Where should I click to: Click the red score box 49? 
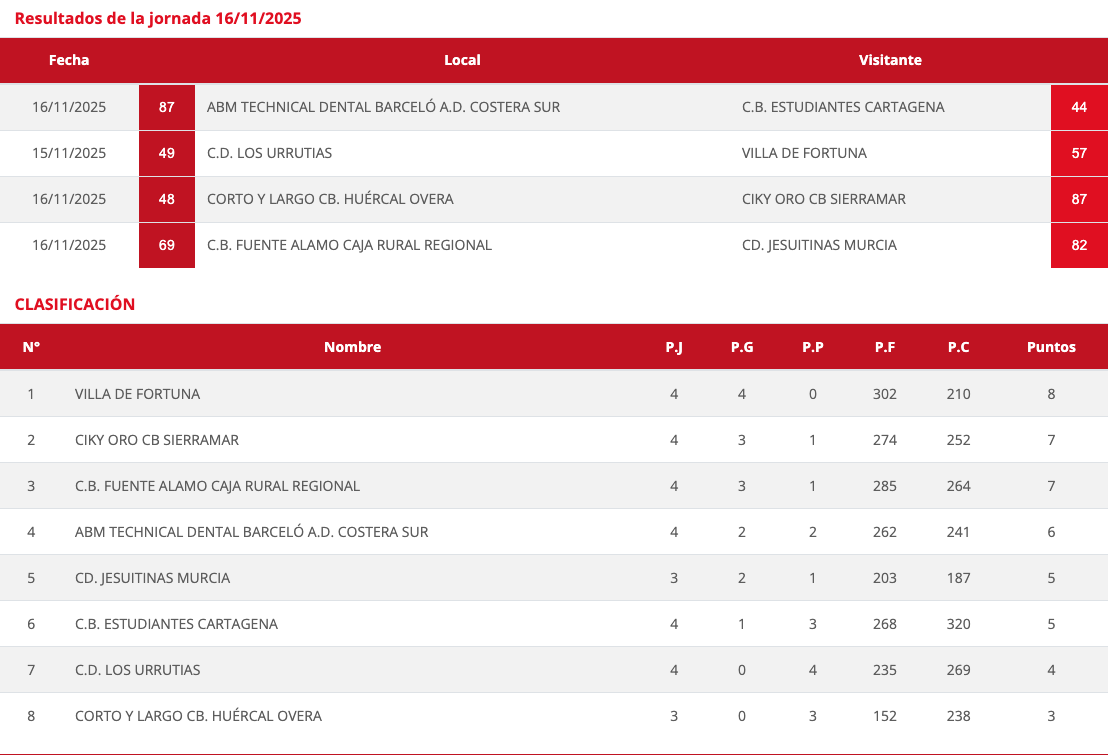point(166,153)
